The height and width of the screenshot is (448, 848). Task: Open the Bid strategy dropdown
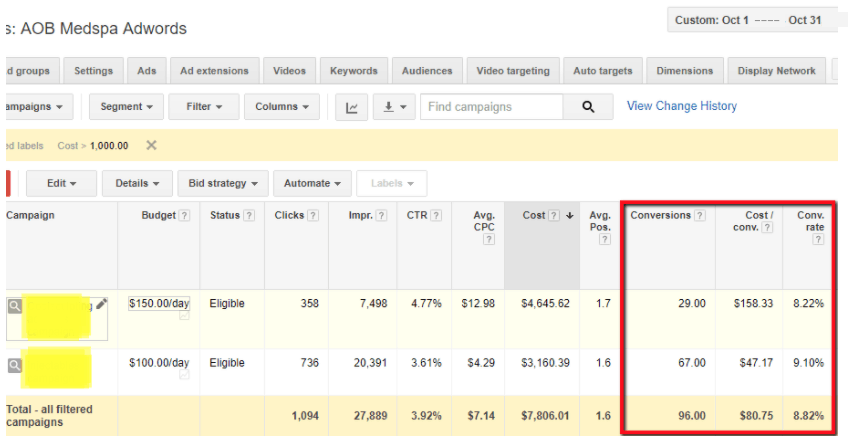223,183
